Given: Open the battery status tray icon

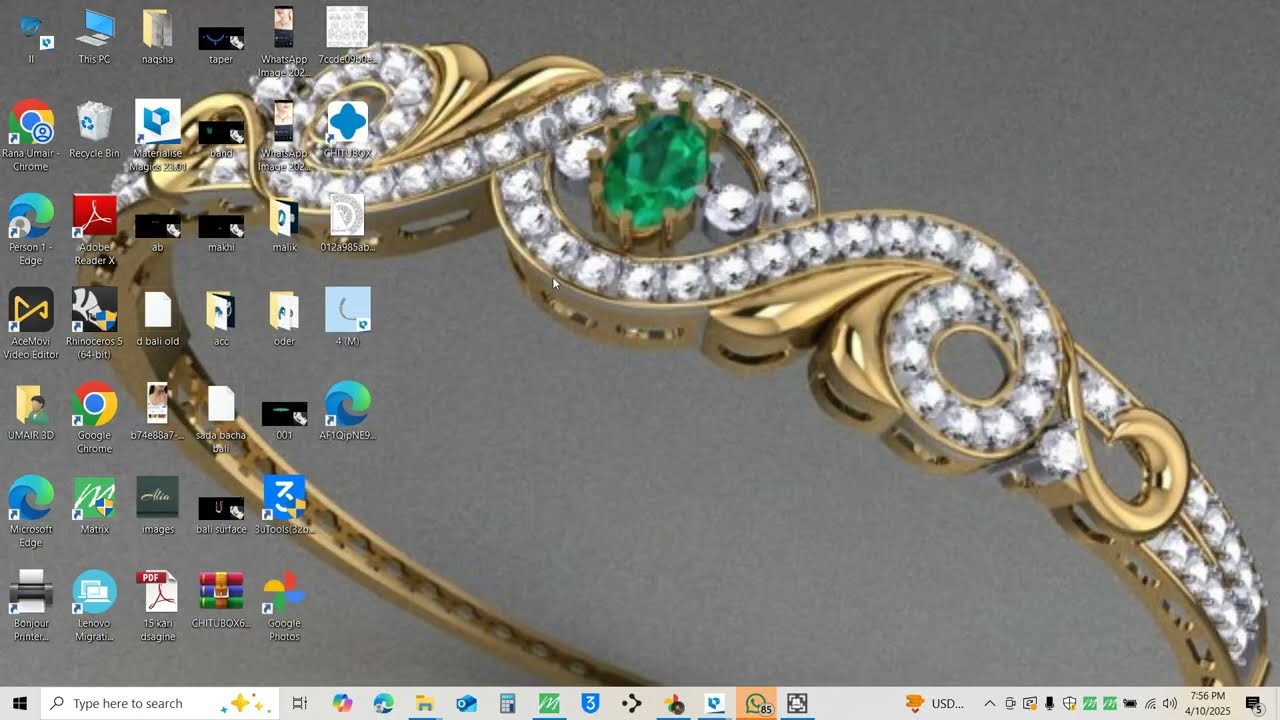Looking at the screenshot, I should (1130, 703).
